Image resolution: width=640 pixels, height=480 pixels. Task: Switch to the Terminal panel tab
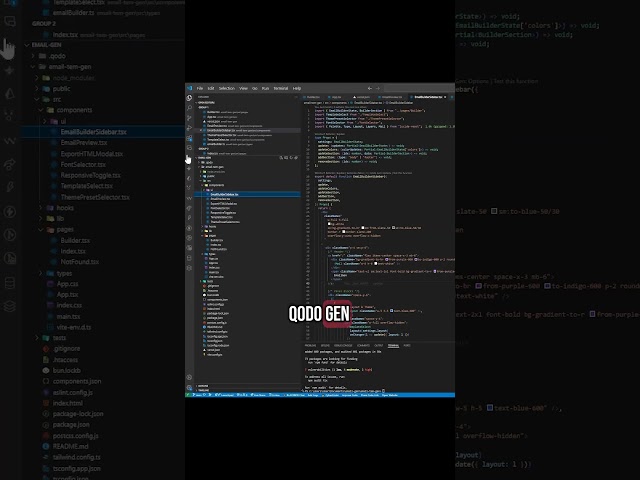[x=393, y=345]
